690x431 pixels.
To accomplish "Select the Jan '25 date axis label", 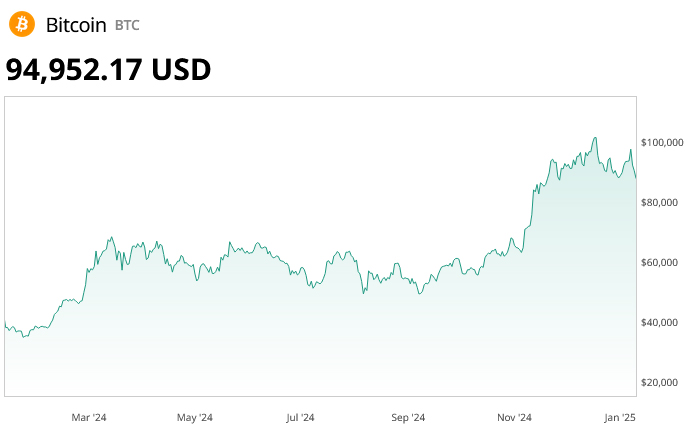I will [621, 416].
